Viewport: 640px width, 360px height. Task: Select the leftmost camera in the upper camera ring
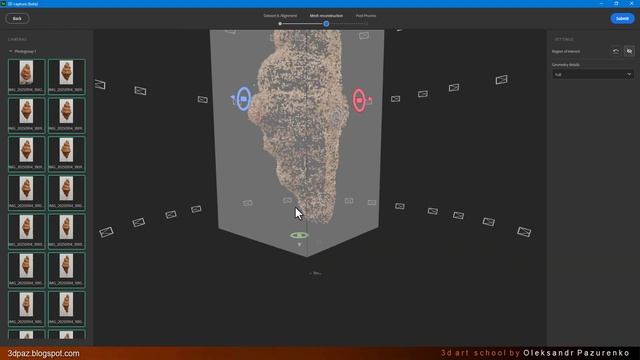point(100,84)
